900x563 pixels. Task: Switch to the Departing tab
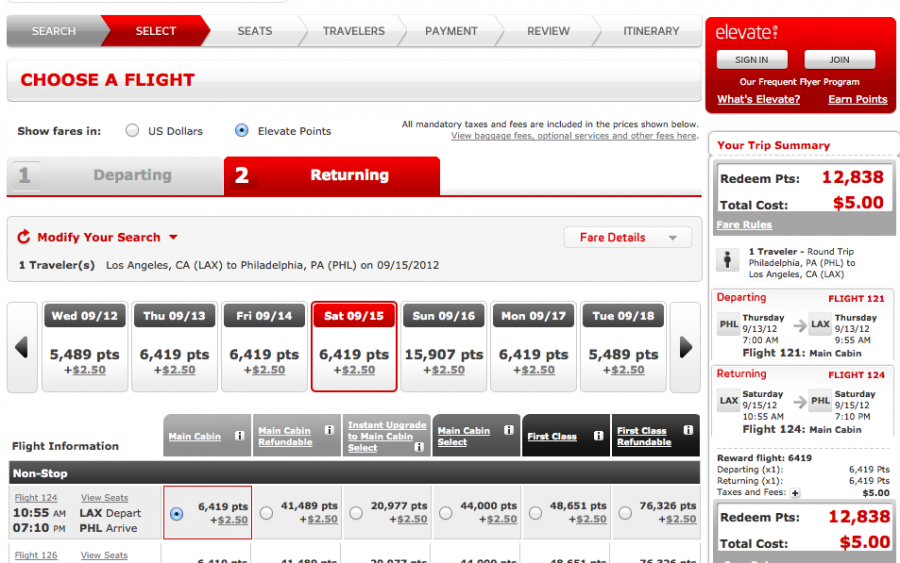click(x=115, y=176)
